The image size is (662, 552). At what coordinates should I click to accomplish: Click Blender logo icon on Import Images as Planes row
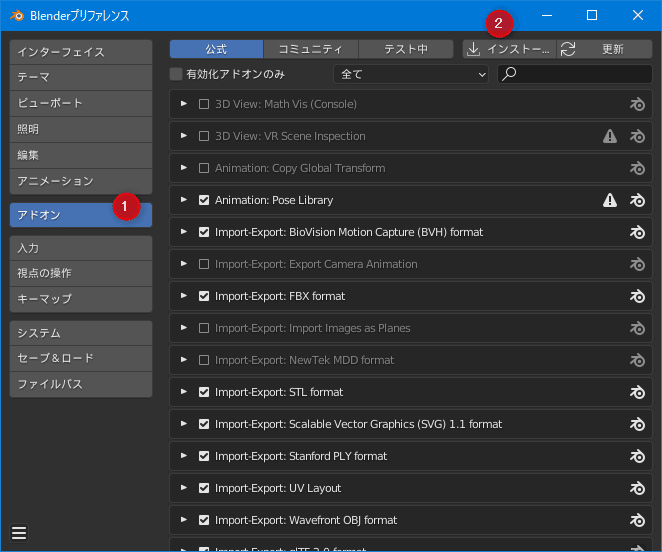tap(637, 328)
